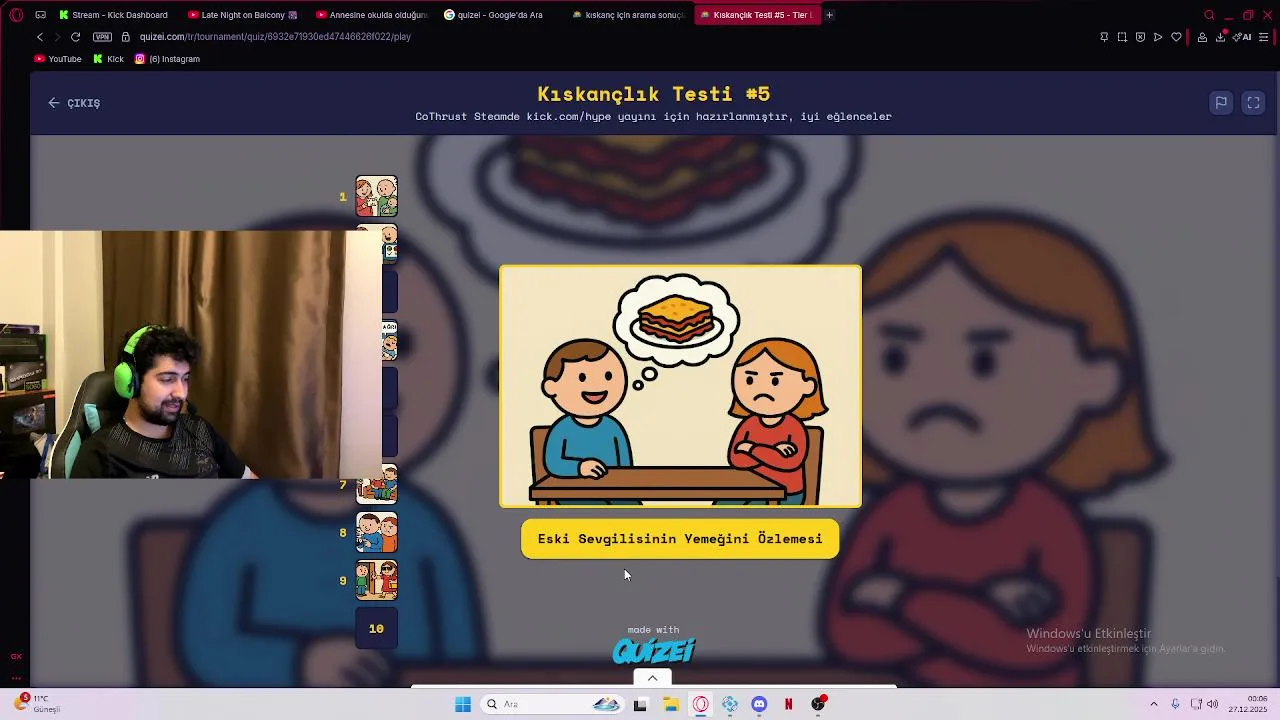Screen dimensions: 1280x720
Task: Click the taskbar Ara search box
Action: 553,705
